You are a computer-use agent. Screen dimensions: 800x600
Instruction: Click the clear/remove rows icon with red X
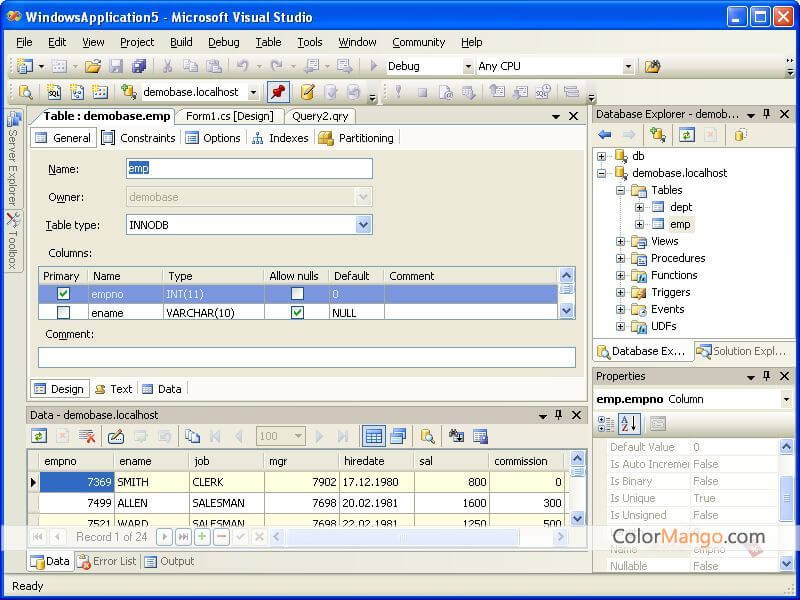(87, 436)
